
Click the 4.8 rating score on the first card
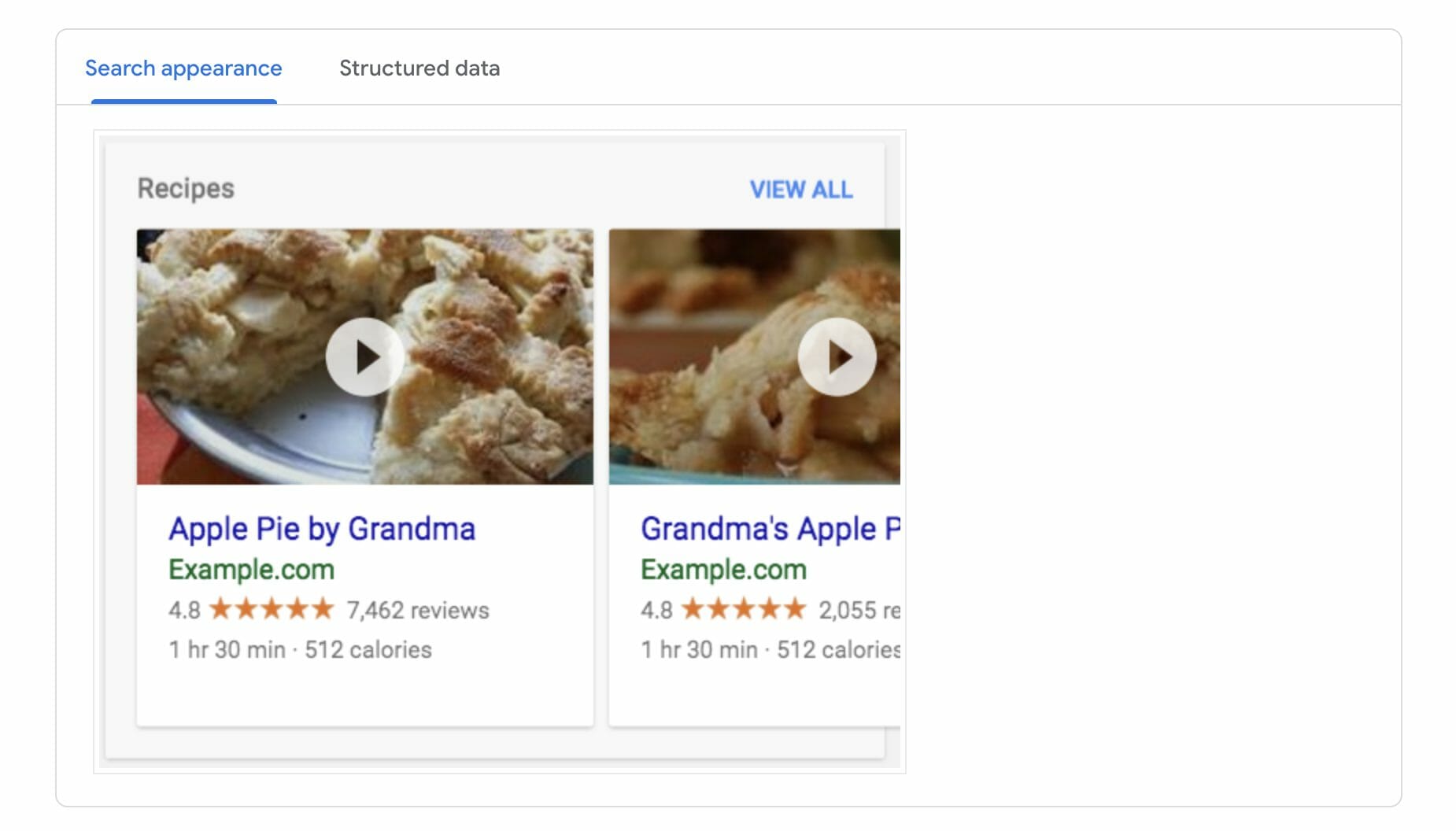[x=183, y=608]
